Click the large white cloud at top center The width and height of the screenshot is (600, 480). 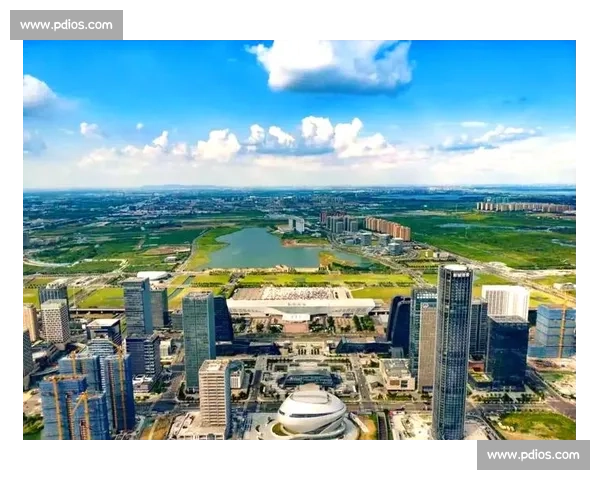pyautogui.click(x=335, y=65)
